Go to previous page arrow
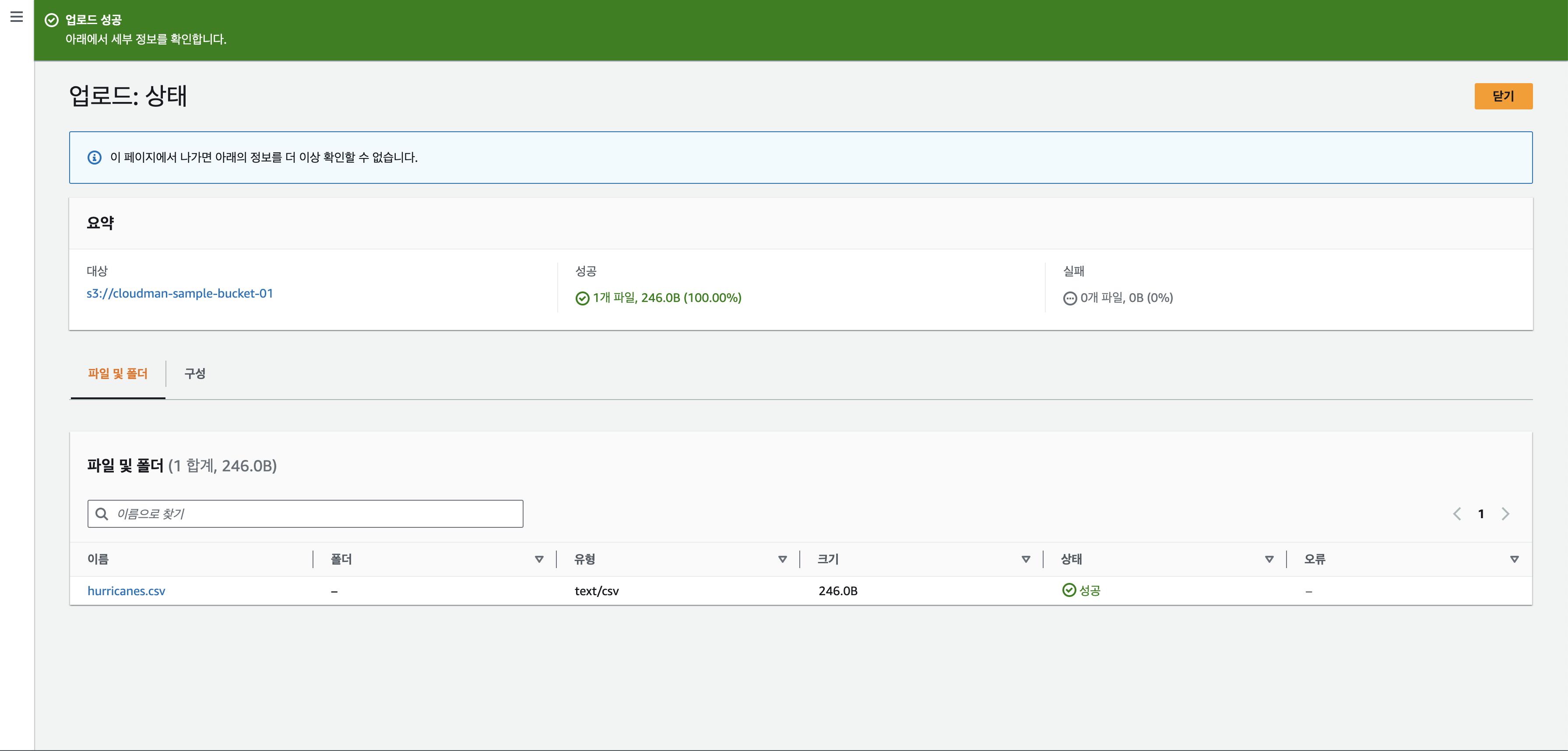This screenshot has width=1568, height=751. point(1457,514)
